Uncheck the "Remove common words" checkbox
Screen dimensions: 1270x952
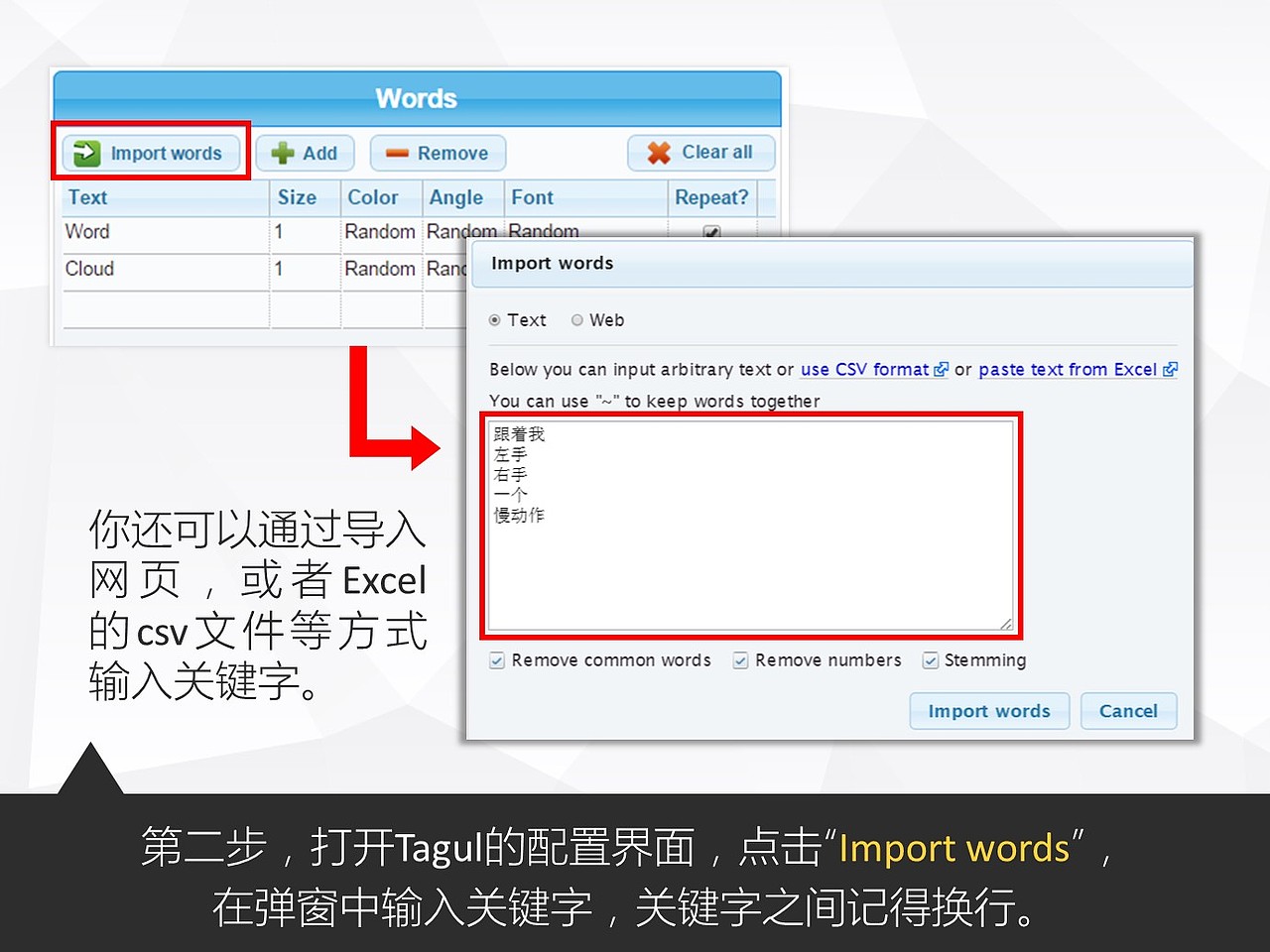[496, 659]
